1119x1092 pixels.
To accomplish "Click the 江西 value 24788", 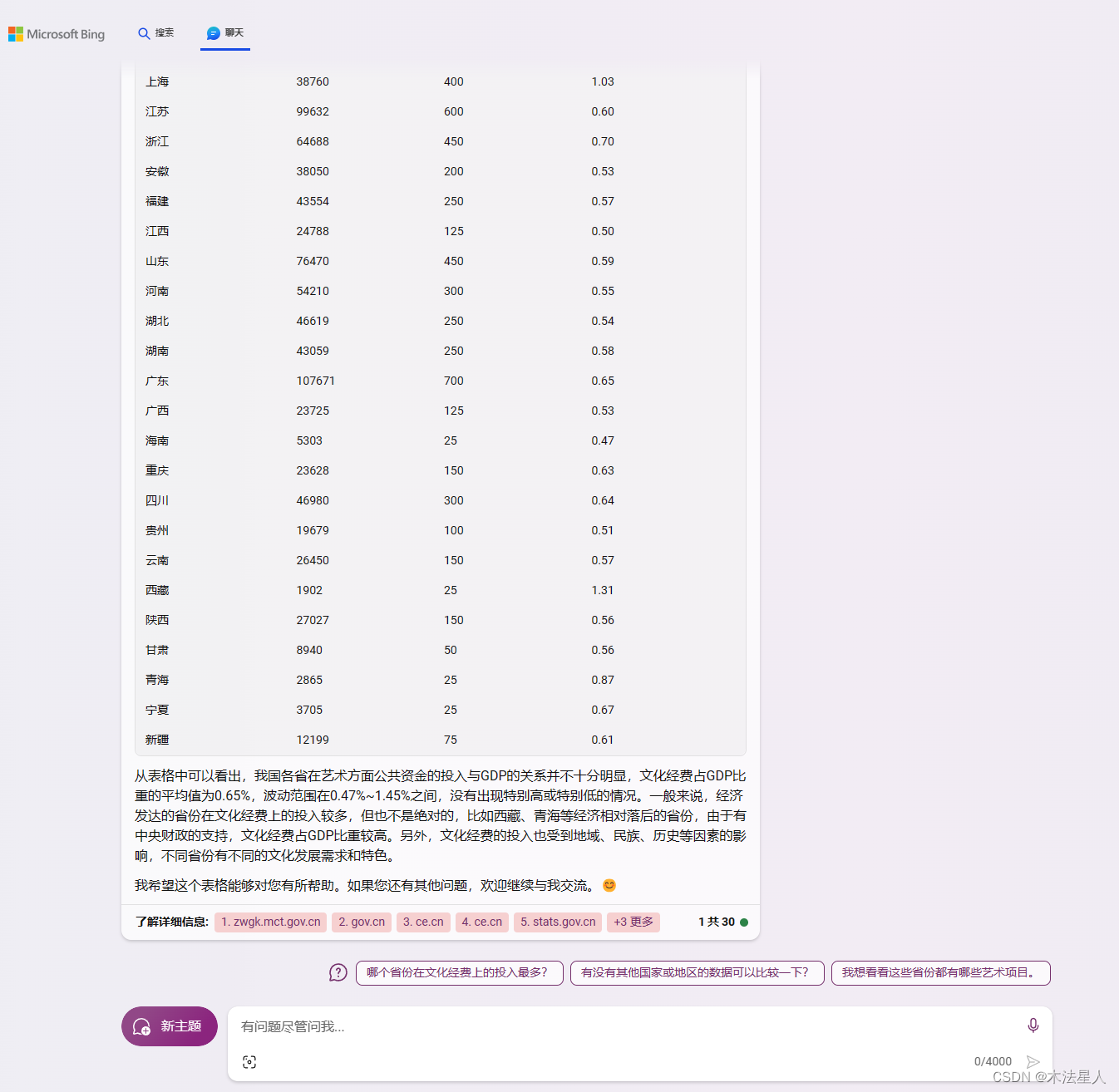I will [x=313, y=231].
